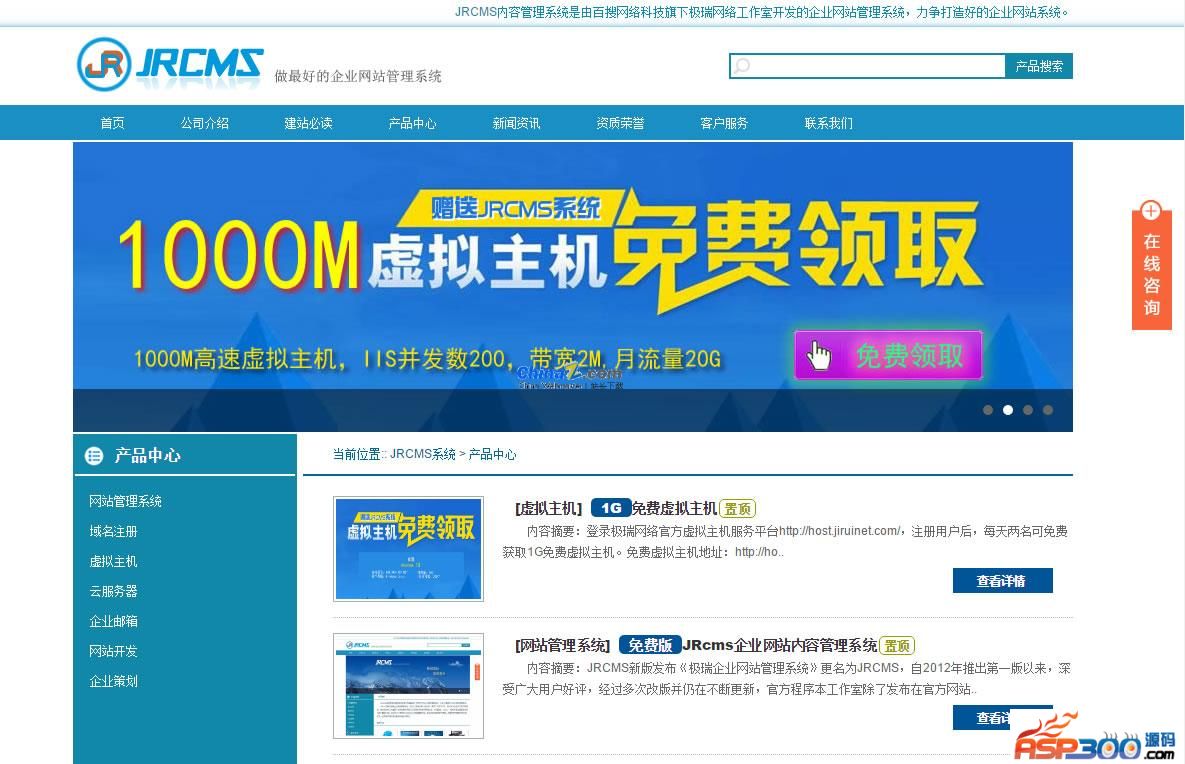Select the fourth banner carousel dot
This screenshot has height=764, width=1185.
(x=1047, y=410)
